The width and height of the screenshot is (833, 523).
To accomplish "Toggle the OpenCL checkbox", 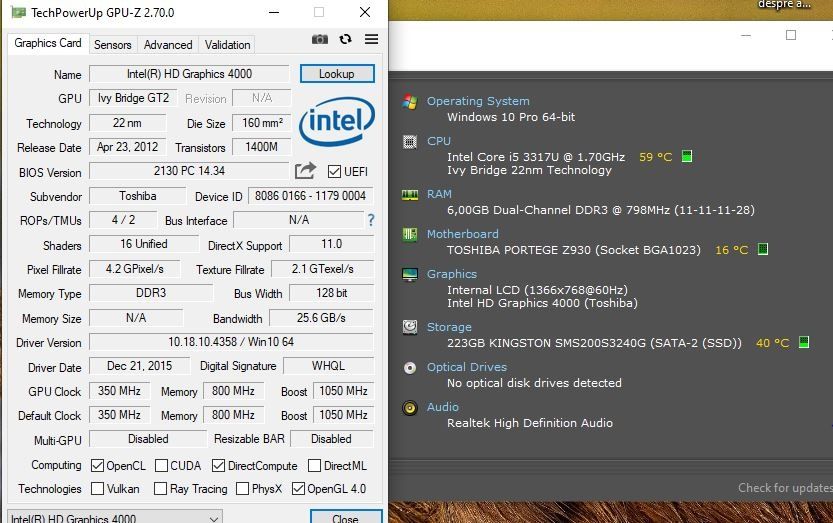I will pos(97,466).
